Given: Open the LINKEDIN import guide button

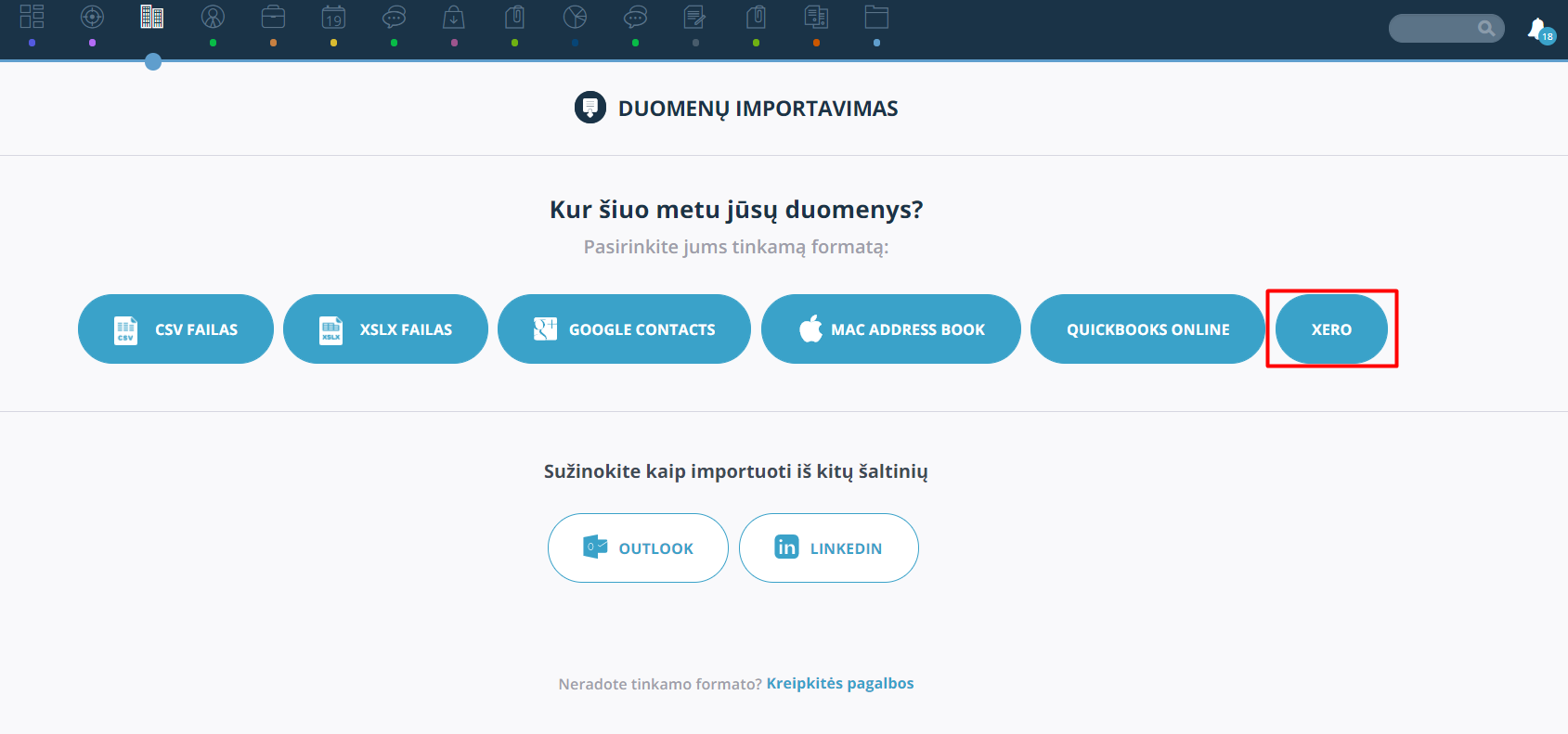Looking at the screenshot, I should tap(829, 548).
